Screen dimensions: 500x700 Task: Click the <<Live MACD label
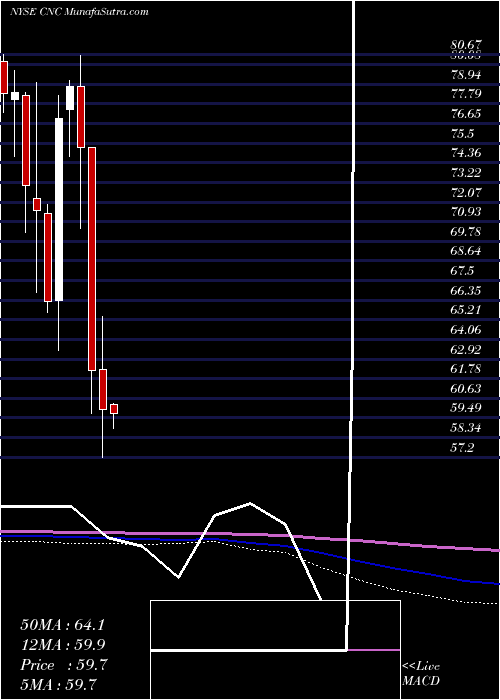(x=421, y=674)
